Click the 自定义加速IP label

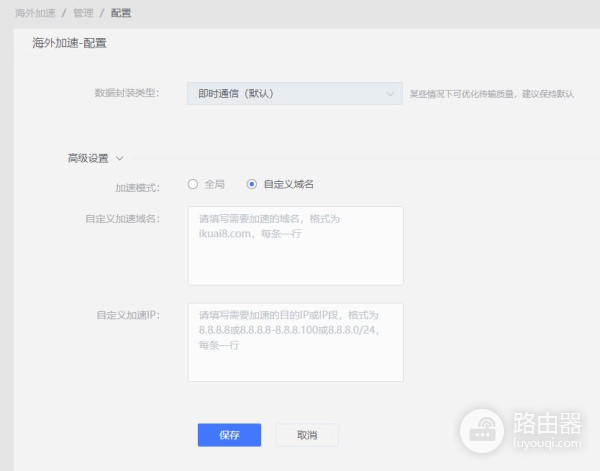(x=128, y=315)
